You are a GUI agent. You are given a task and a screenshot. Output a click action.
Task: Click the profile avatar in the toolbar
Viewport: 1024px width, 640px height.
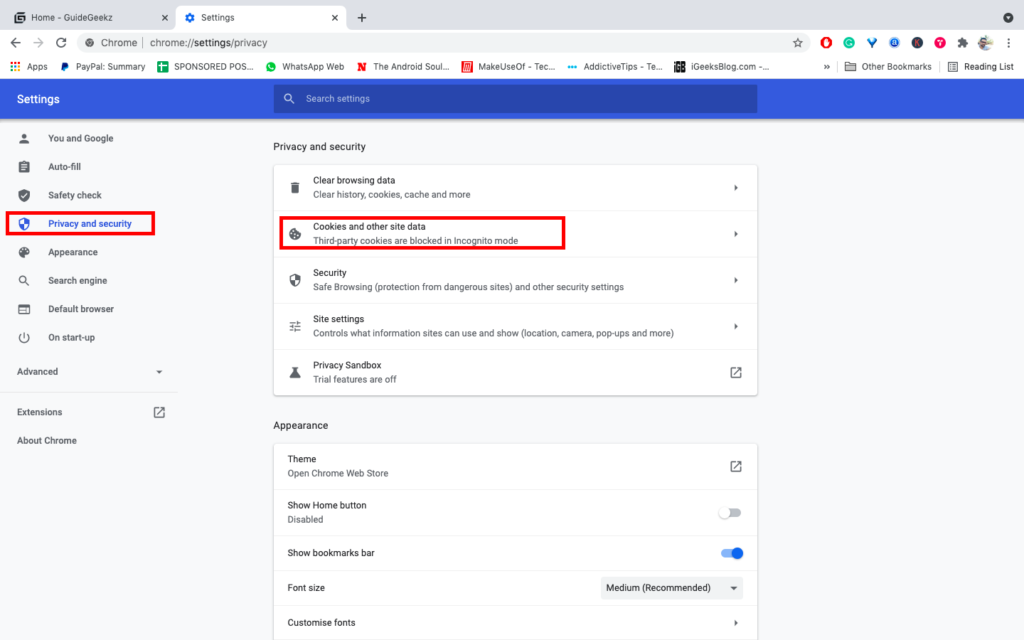[985, 43]
